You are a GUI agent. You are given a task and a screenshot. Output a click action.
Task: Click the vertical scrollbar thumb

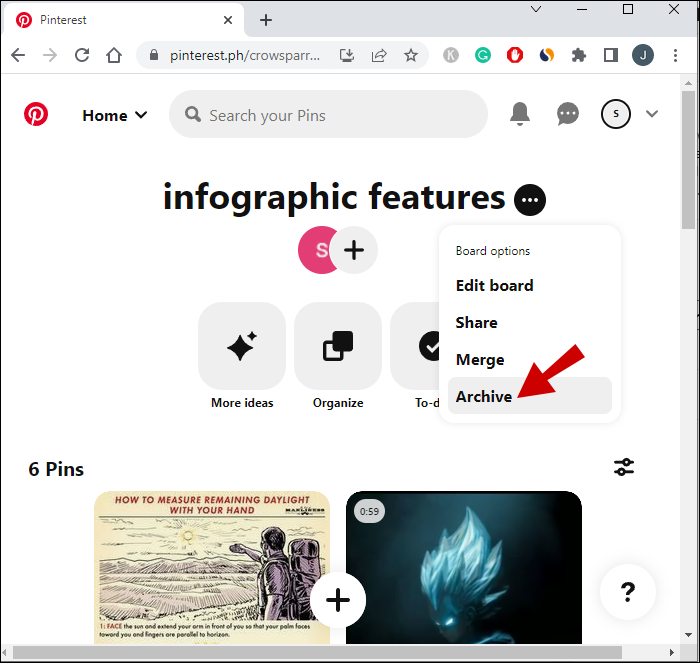point(688,160)
